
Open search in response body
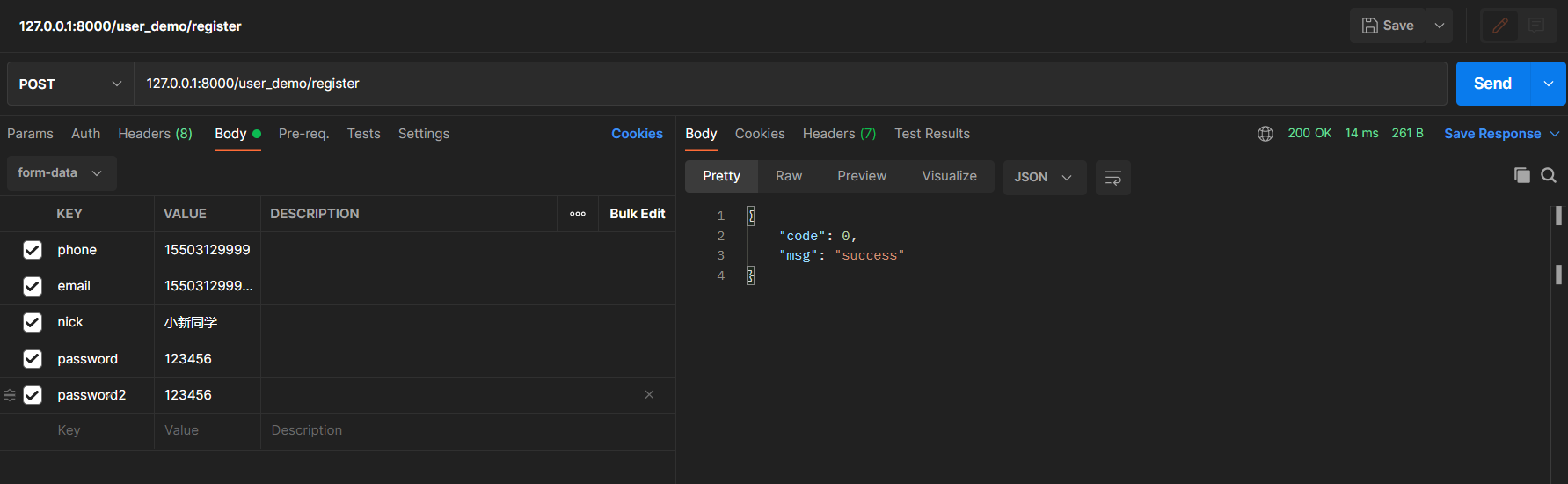pos(1549,175)
